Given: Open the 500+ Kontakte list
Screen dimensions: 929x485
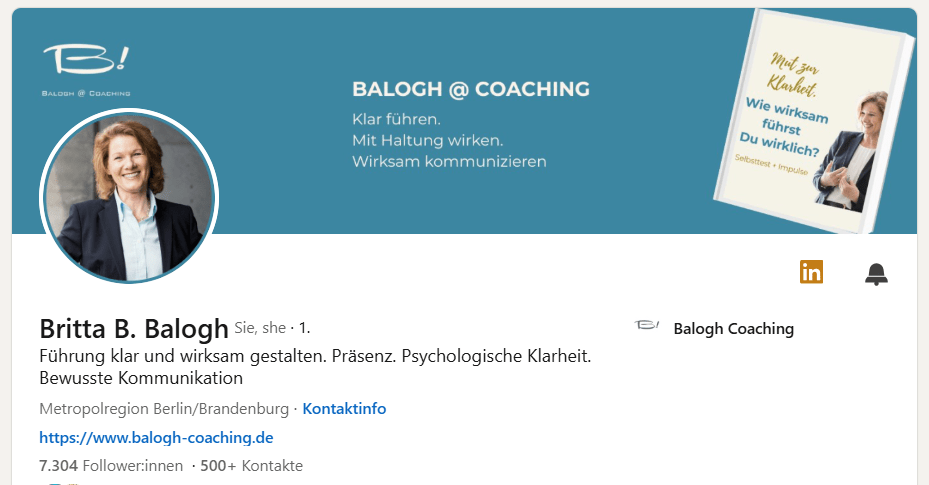Looking at the screenshot, I should (x=251, y=466).
